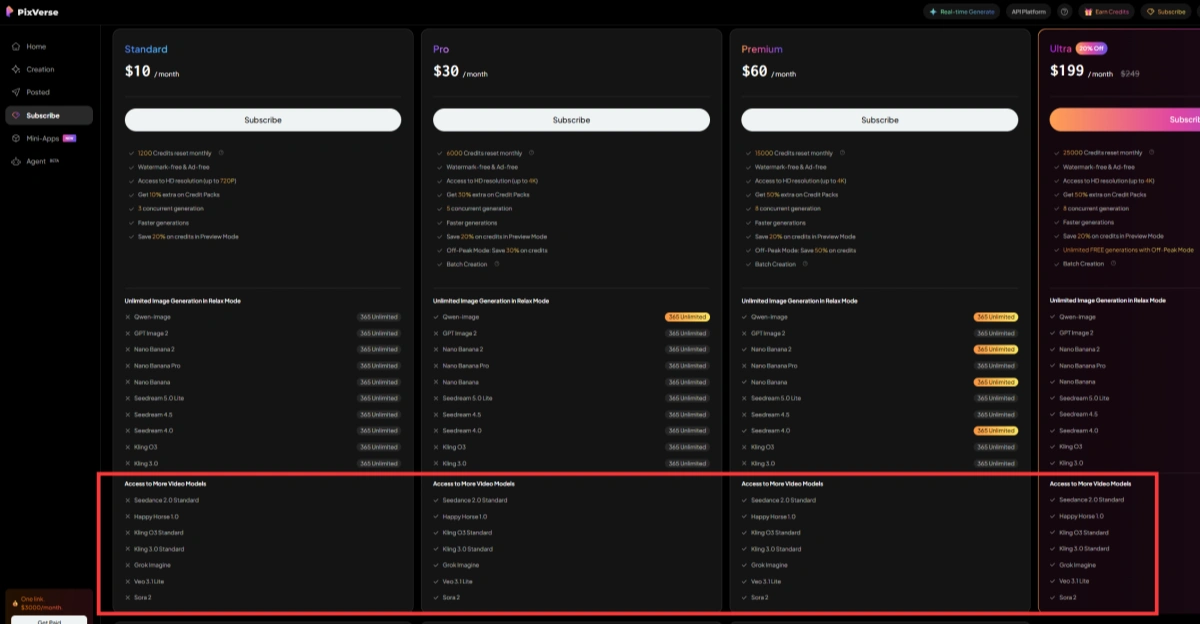Click Pro '5 concurrent generation' feature
Image resolution: width=1200 pixels, height=624 pixels.
(479, 208)
